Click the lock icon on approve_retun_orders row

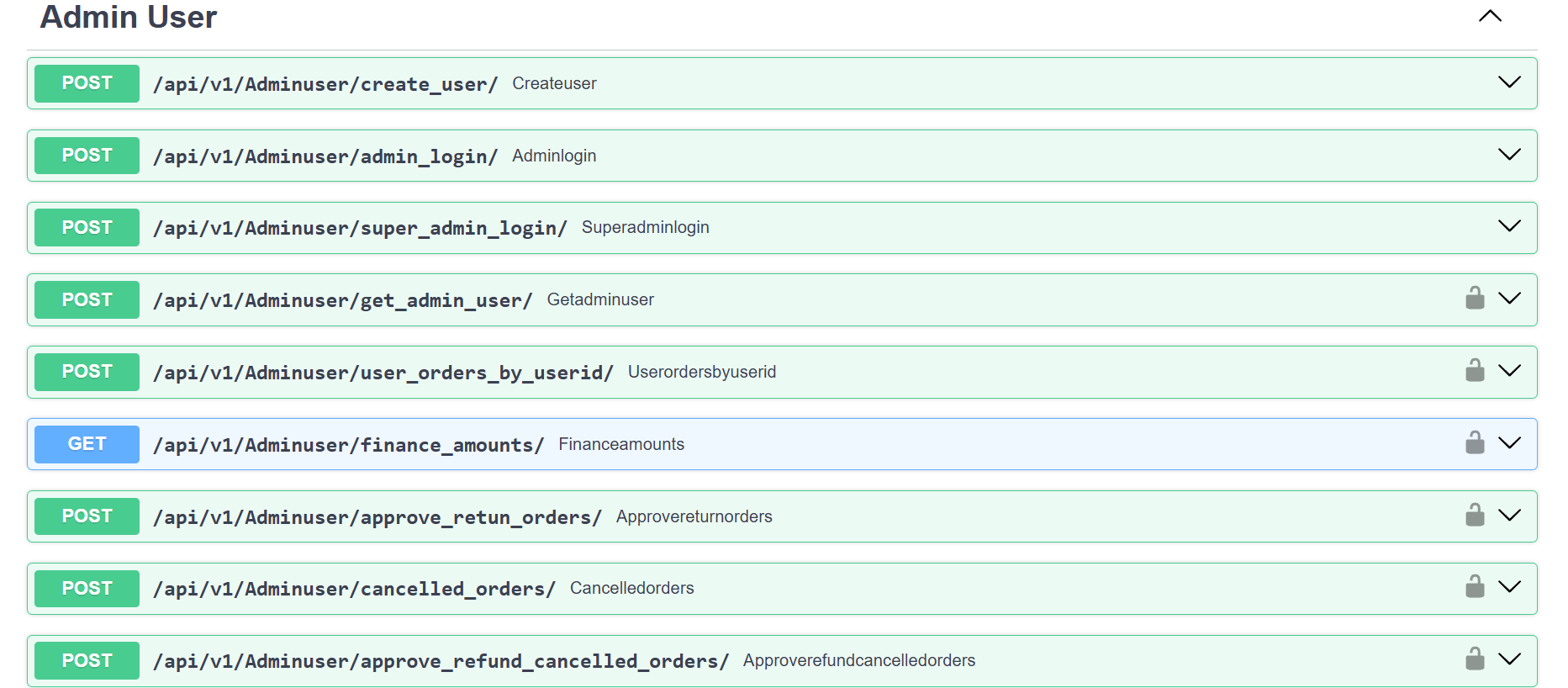(1475, 516)
